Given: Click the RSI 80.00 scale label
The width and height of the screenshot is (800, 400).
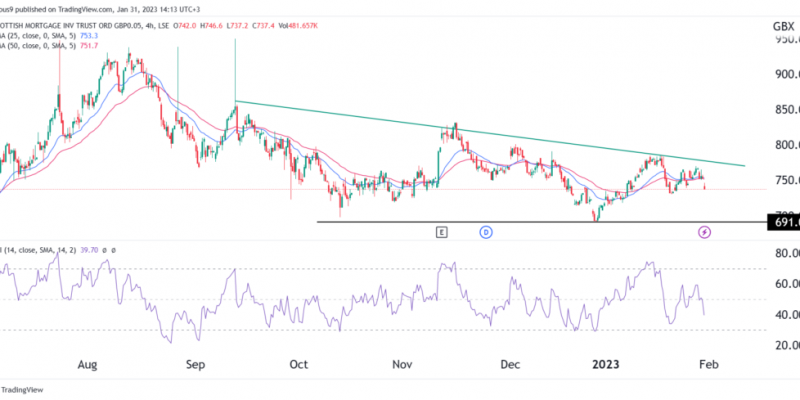Looking at the screenshot, I should pos(786,254).
